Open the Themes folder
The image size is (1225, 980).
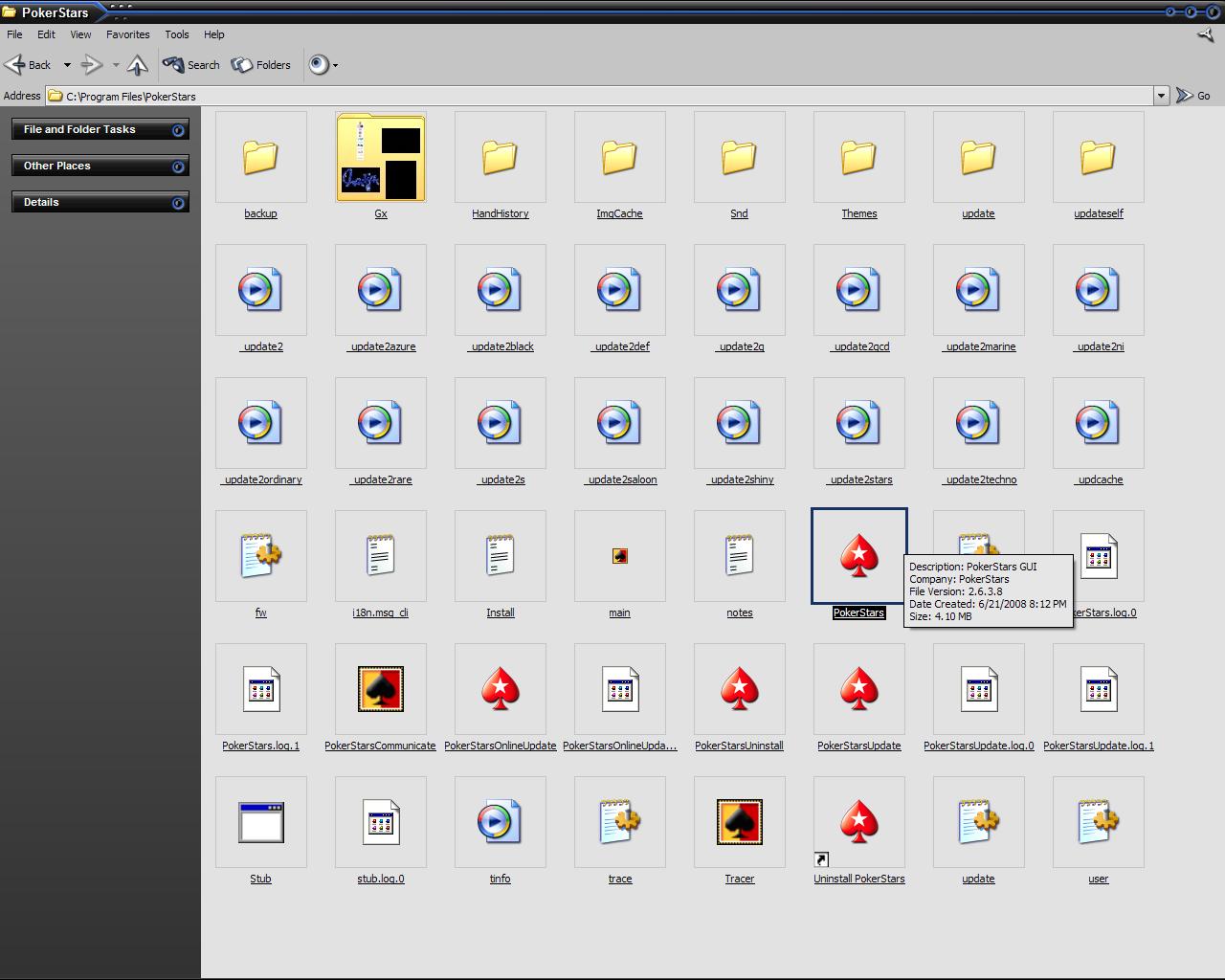(x=858, y=157)
